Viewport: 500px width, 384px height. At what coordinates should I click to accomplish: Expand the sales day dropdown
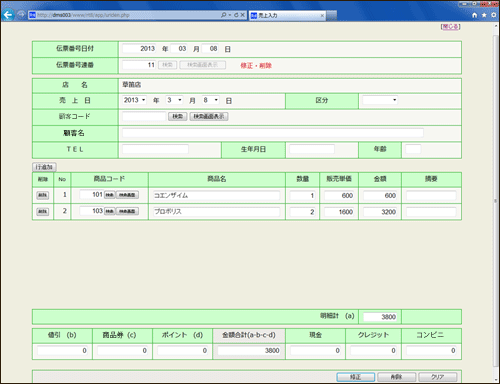(211, 100)
